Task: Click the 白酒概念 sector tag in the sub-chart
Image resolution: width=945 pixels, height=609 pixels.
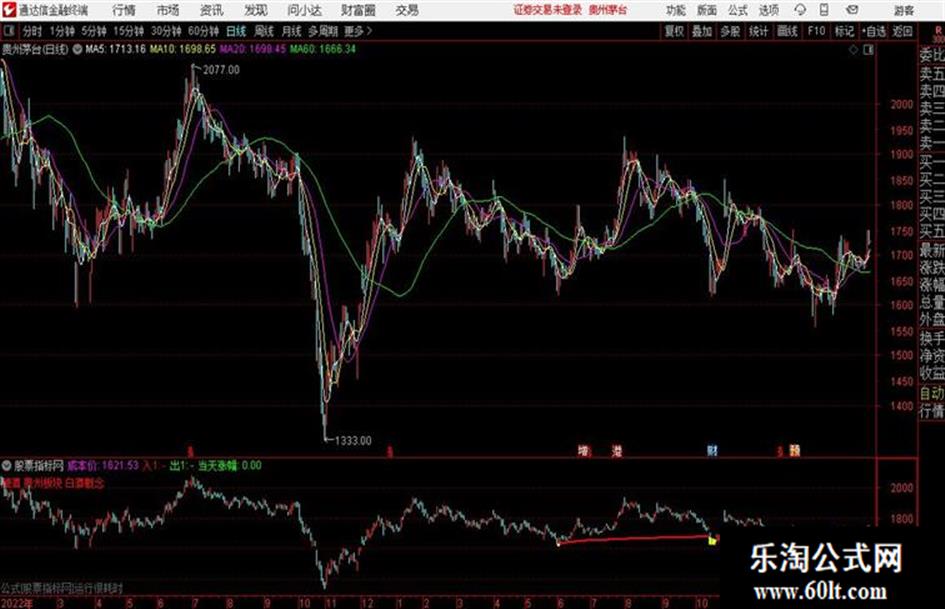Action: click(x=84, y=483)
